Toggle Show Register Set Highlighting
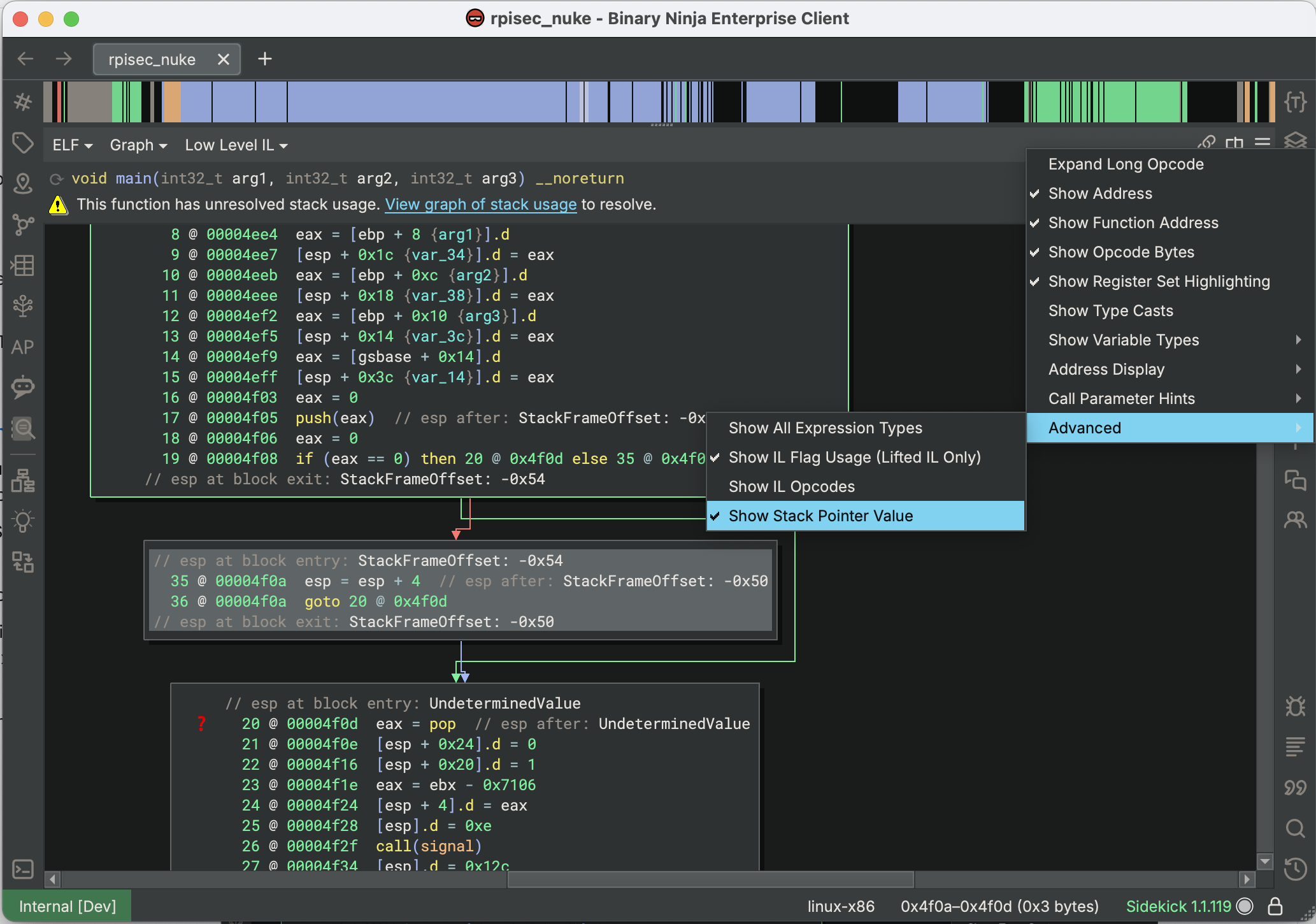Image resolution: width=1316 pixels, height=924 pixels. click(1169, 282)
